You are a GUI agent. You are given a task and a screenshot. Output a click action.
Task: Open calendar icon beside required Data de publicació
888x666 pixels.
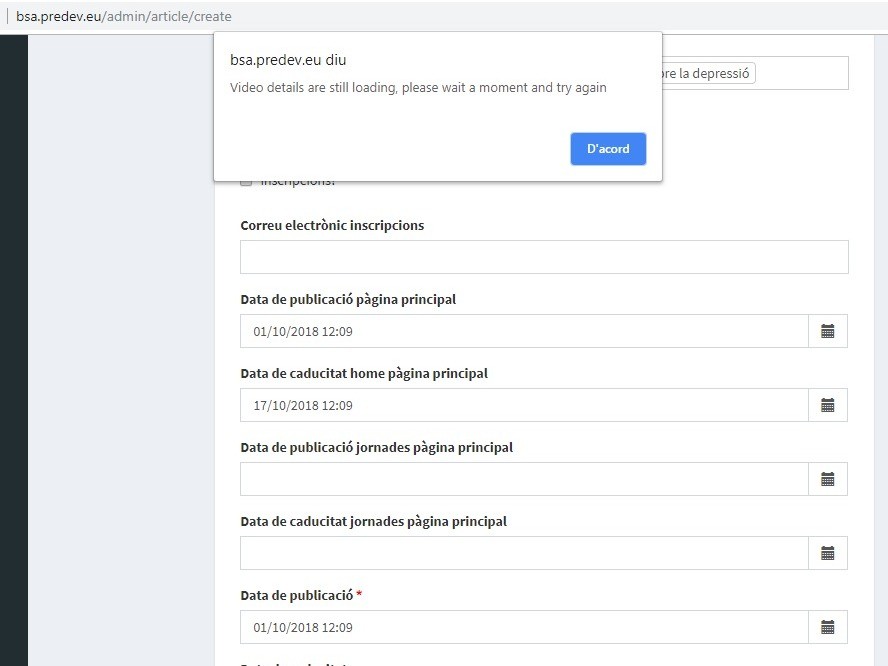[x=827, y=627]
